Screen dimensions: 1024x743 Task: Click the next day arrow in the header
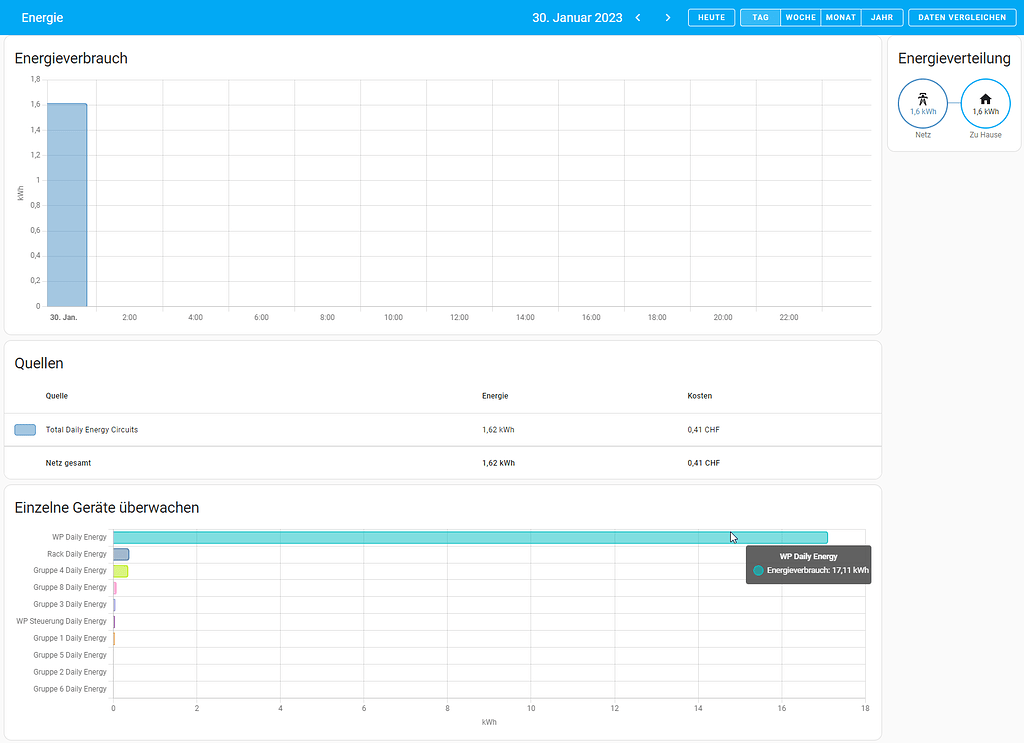(667, 17)
